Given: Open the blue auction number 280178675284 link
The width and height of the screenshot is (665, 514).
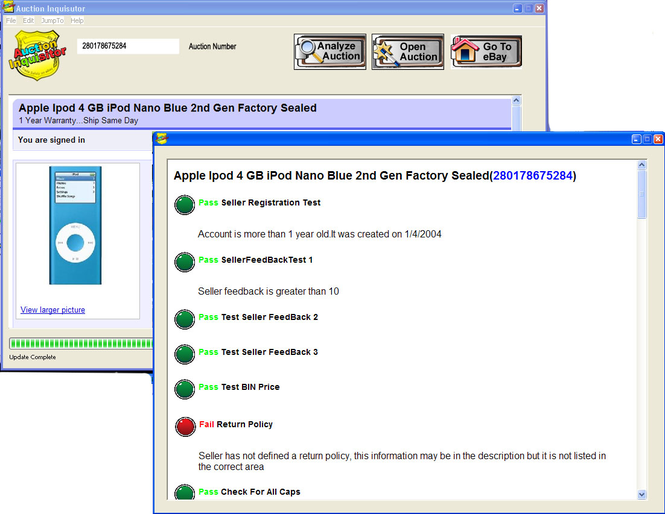Looking at the screenshot, I should (x=532, y=175).
